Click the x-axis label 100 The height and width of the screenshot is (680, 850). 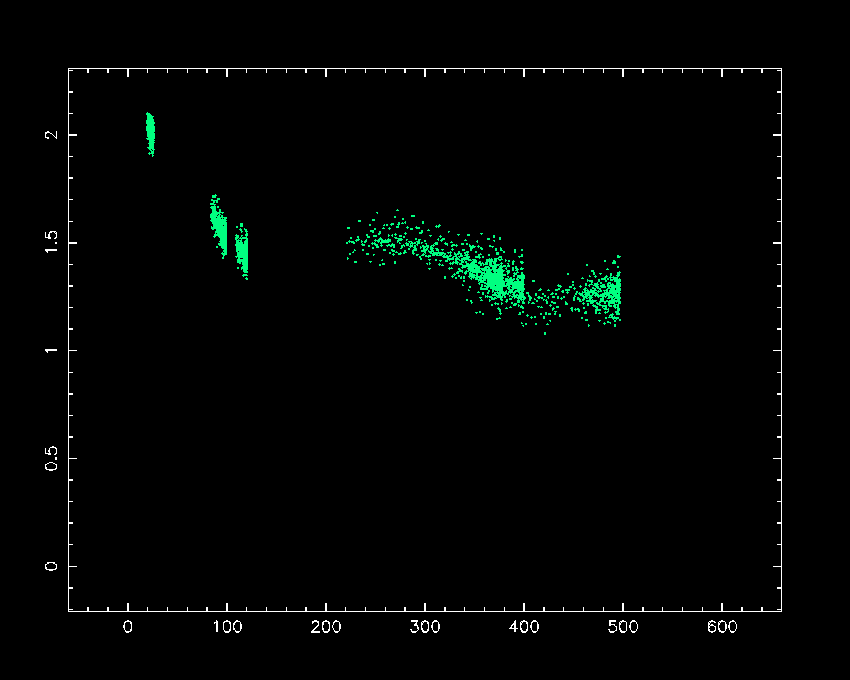227,627
